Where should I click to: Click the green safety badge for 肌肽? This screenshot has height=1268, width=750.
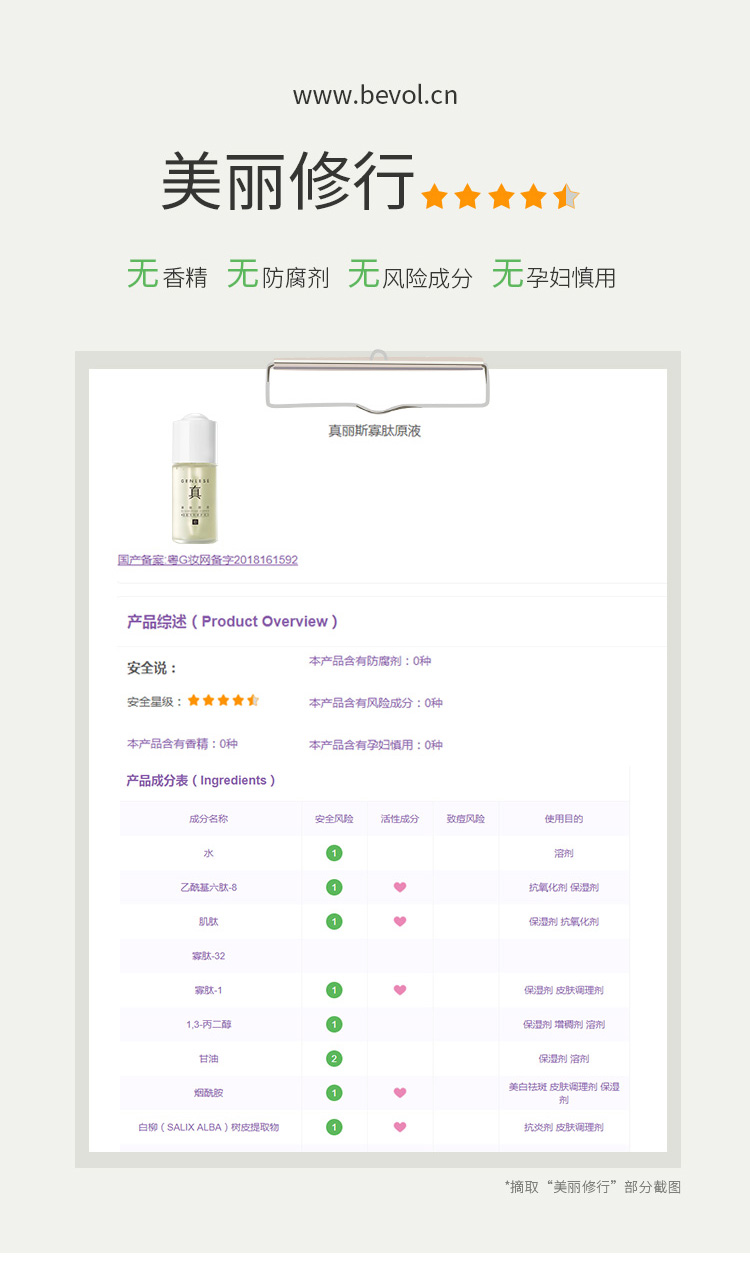334,921
